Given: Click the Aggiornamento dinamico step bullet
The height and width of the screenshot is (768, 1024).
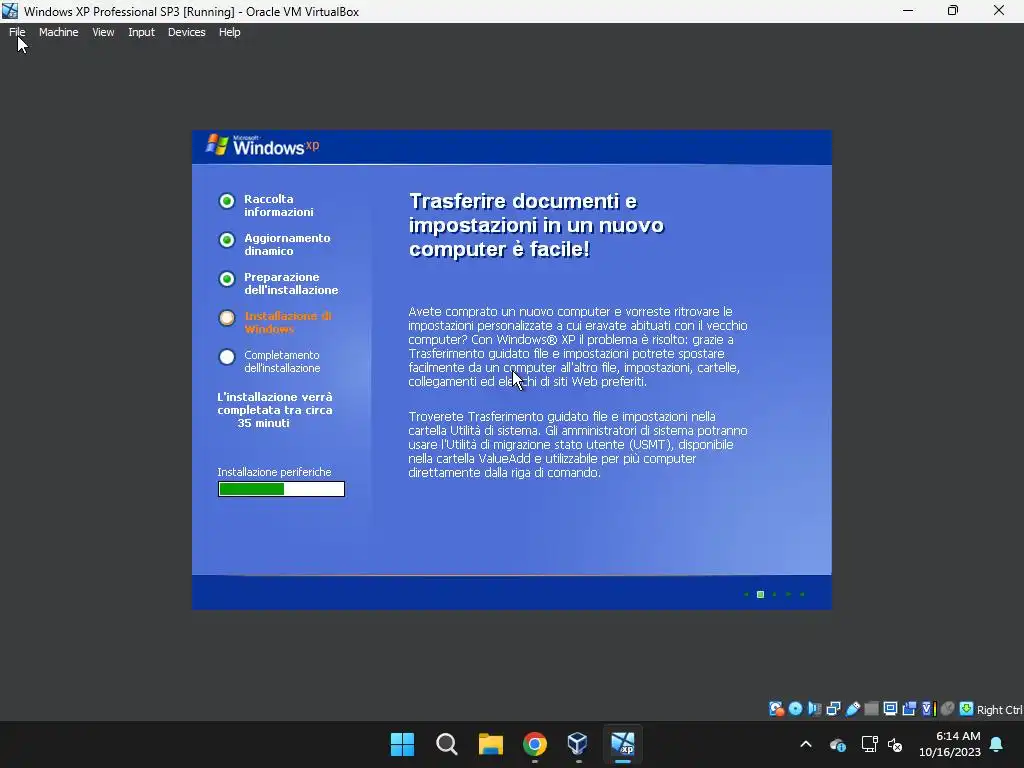Looking at the screenshot, I should click(x=227, y=240).
